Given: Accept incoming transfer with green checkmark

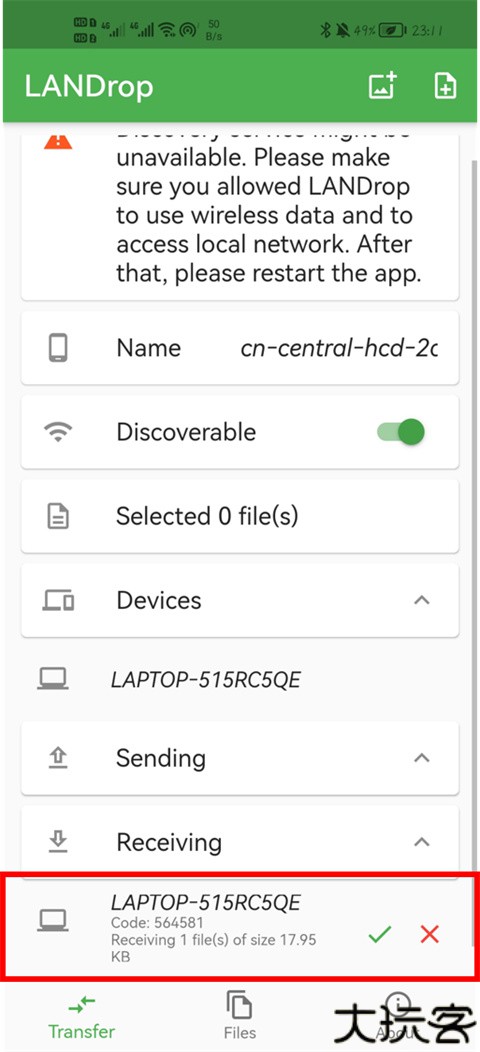Looking at the screenshot, I should (381, 933).
